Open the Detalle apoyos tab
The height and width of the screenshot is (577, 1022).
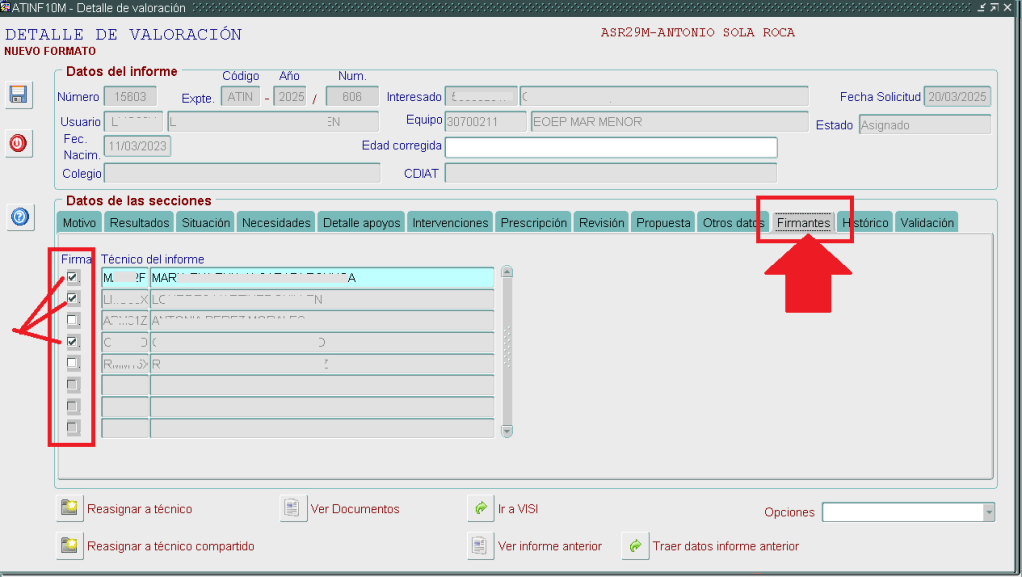tap(361, 223)
